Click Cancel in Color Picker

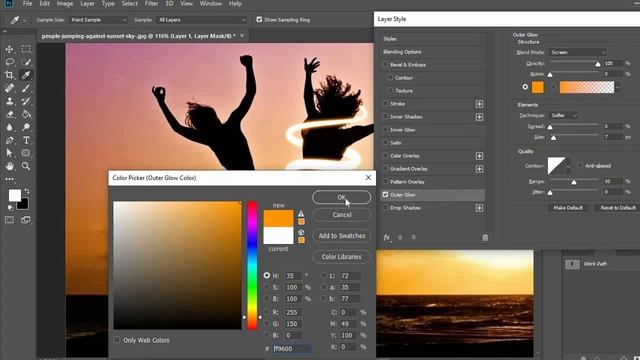[x=342, y=215]
